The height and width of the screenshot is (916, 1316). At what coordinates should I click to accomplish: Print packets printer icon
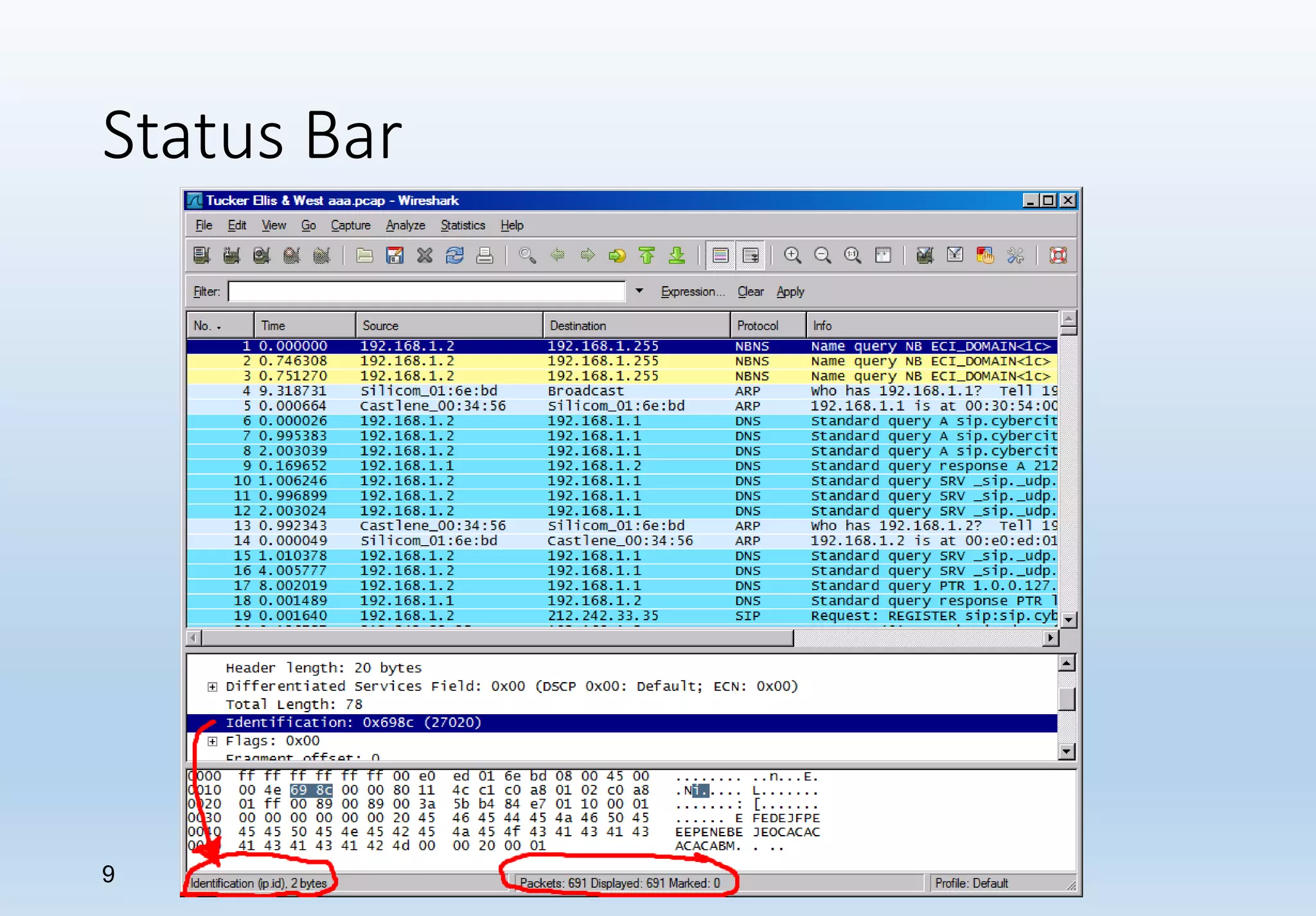485,255
